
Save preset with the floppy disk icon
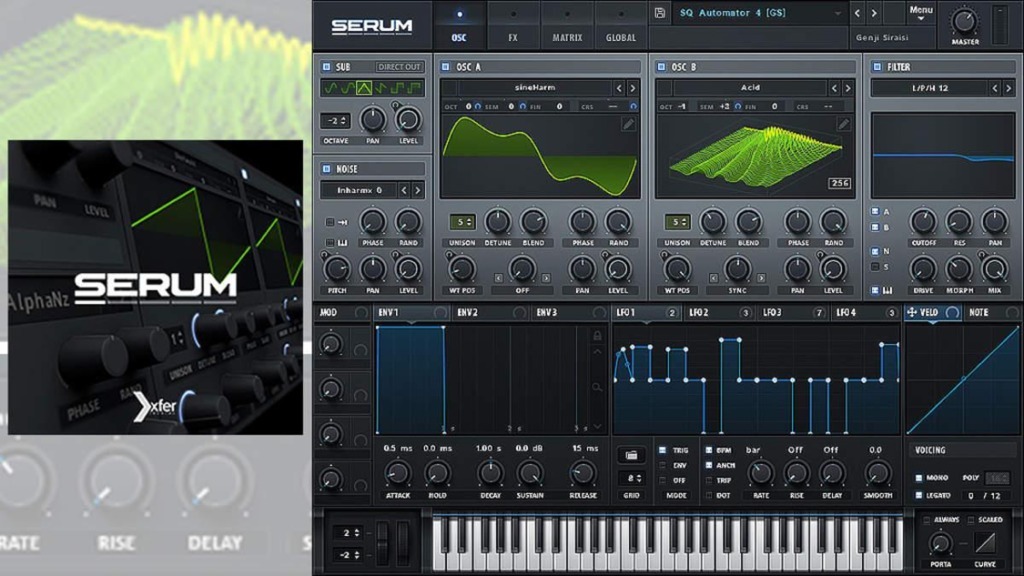click(x=660, y=13)
